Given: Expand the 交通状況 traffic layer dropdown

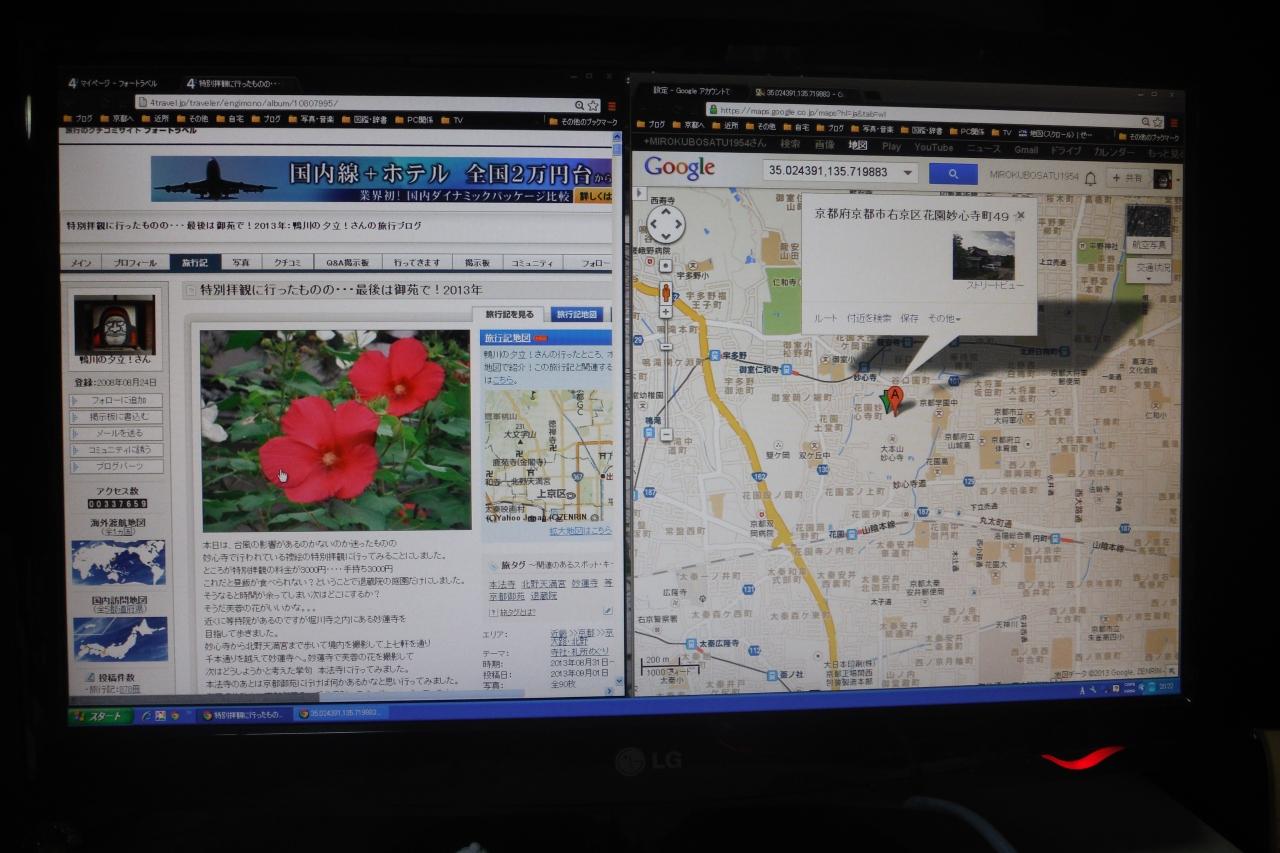Looking at the screenshot, I should 1148,270.
